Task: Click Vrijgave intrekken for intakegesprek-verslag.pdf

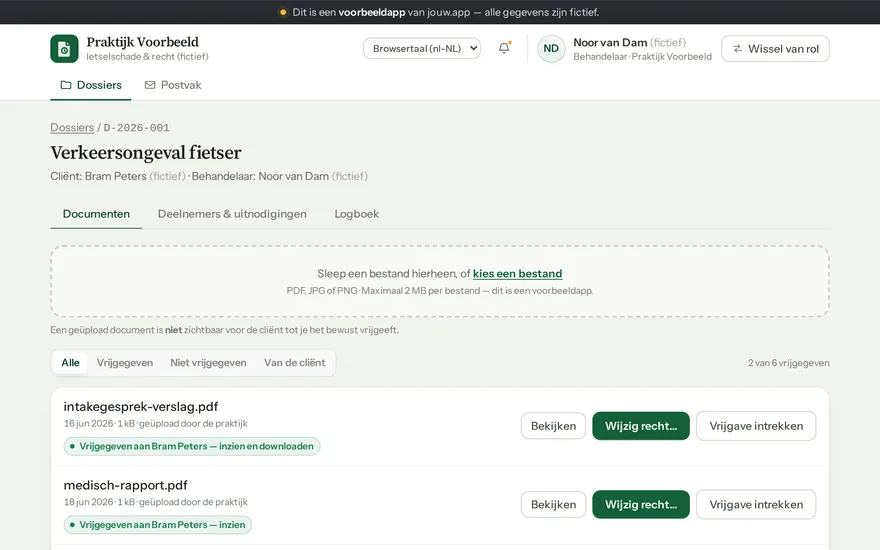Action: [x=756, y=426]
